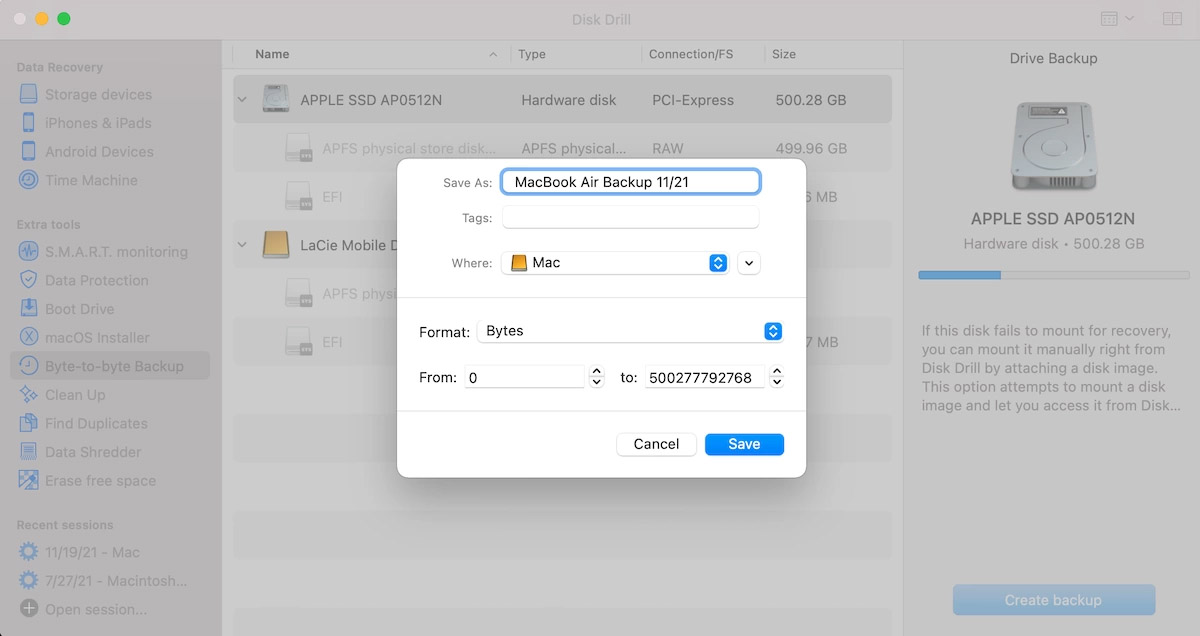The height and width of the screenshot is (636, 1200).
Task: Click the From field stepper arrows
Action: click(597, 377)
